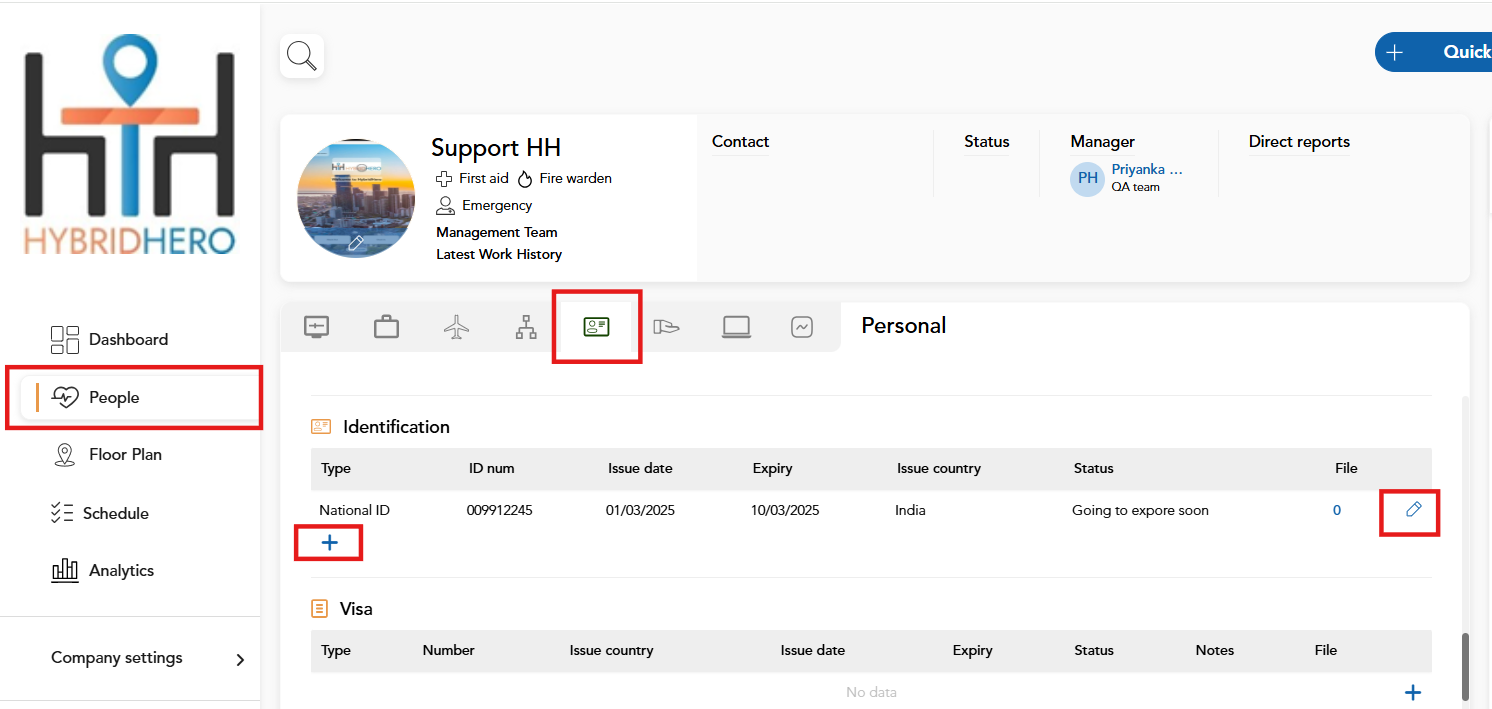This screenshot has width=1492, height=709.
Task: Click the Floor Plan location pin icon
Action: click(64, 454)
